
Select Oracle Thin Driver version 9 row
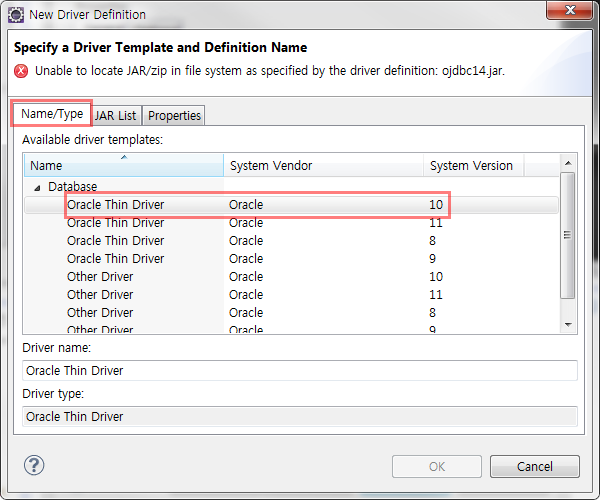tap(291, 259)
